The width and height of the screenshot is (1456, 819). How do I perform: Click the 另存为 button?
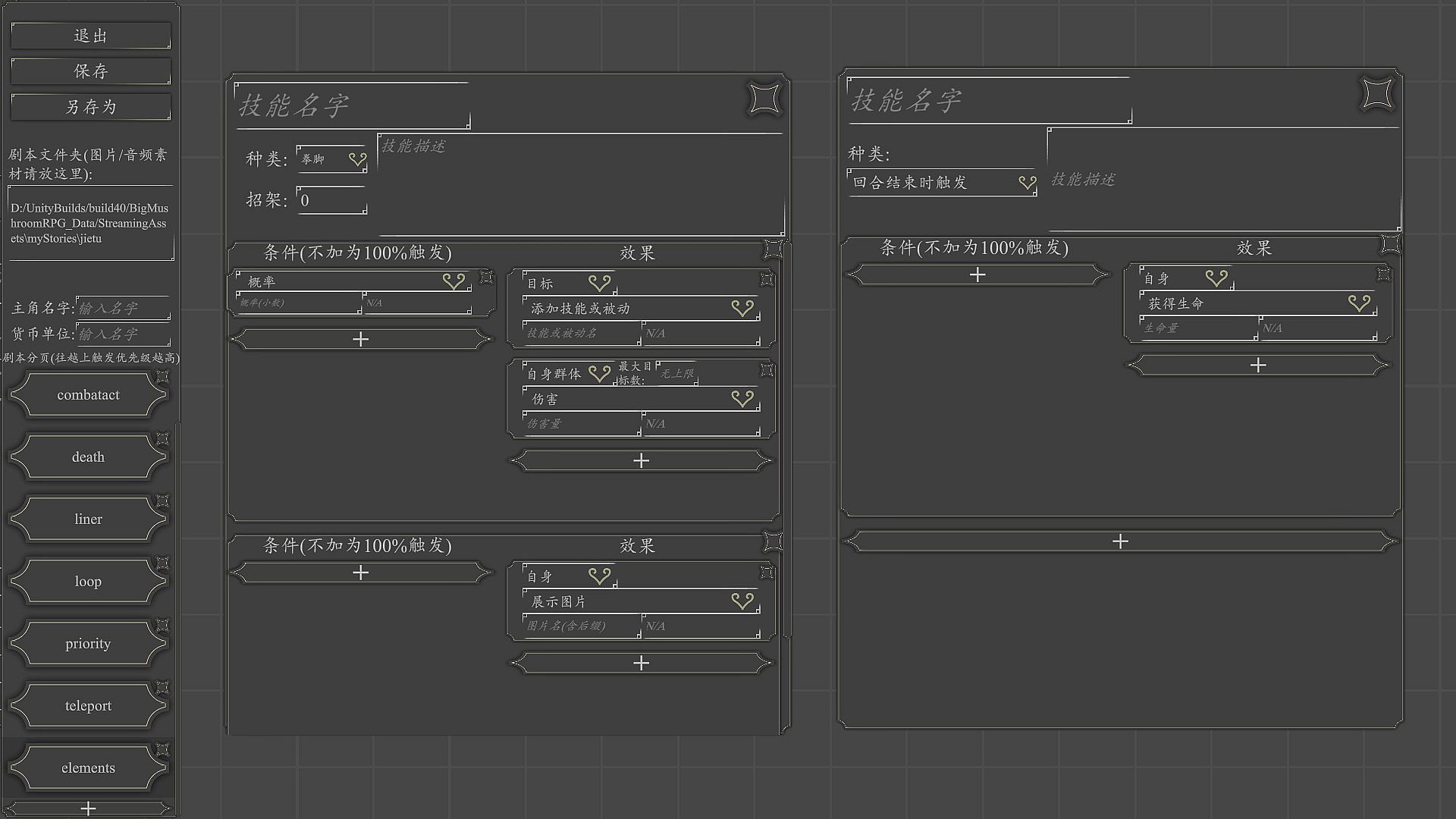[x=91, y=107]
